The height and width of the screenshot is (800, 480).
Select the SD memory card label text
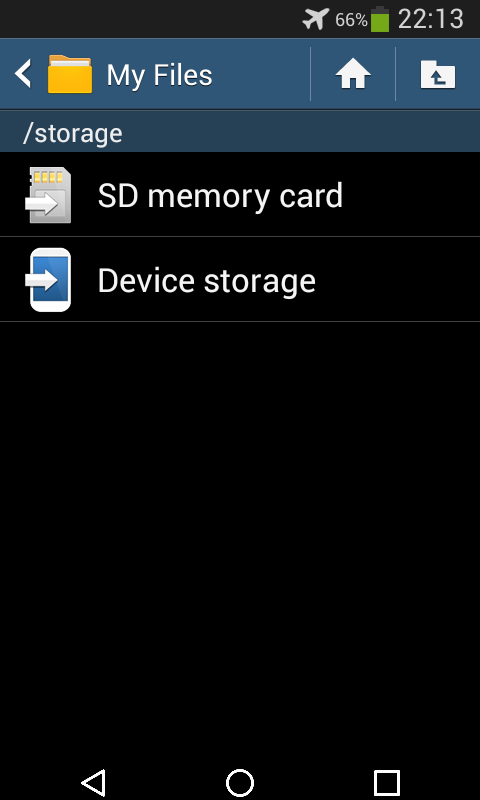[220, 195]
